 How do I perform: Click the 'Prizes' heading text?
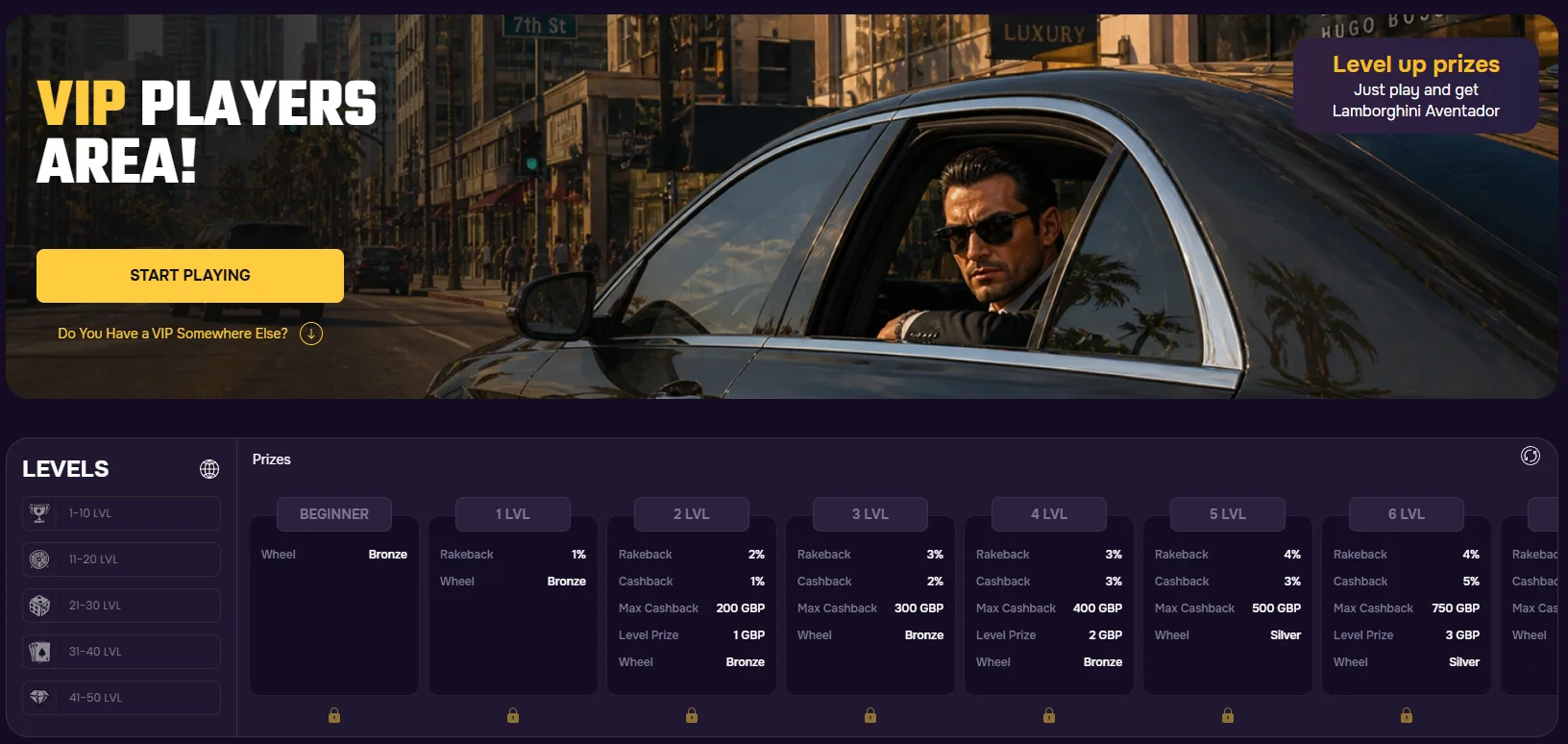click(x=272, y=459)
